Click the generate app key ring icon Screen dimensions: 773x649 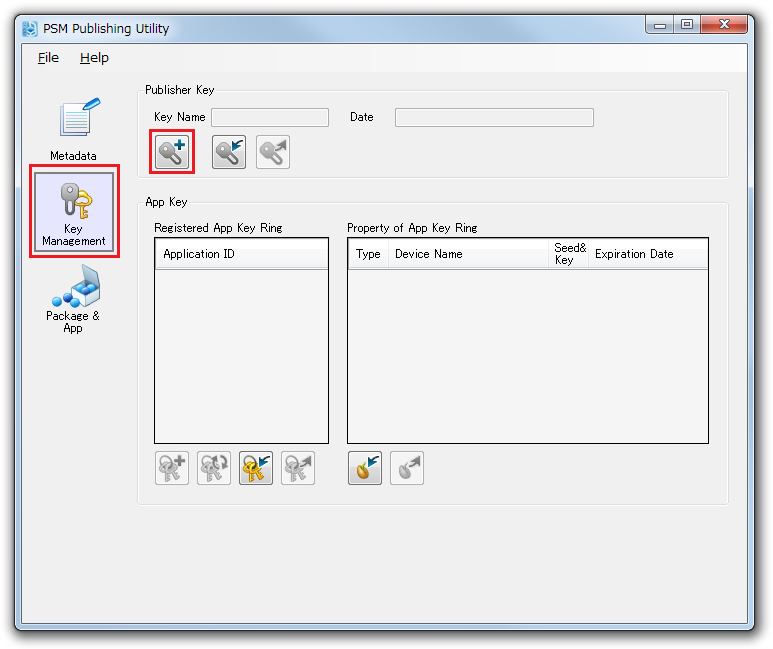click(172, 468)
